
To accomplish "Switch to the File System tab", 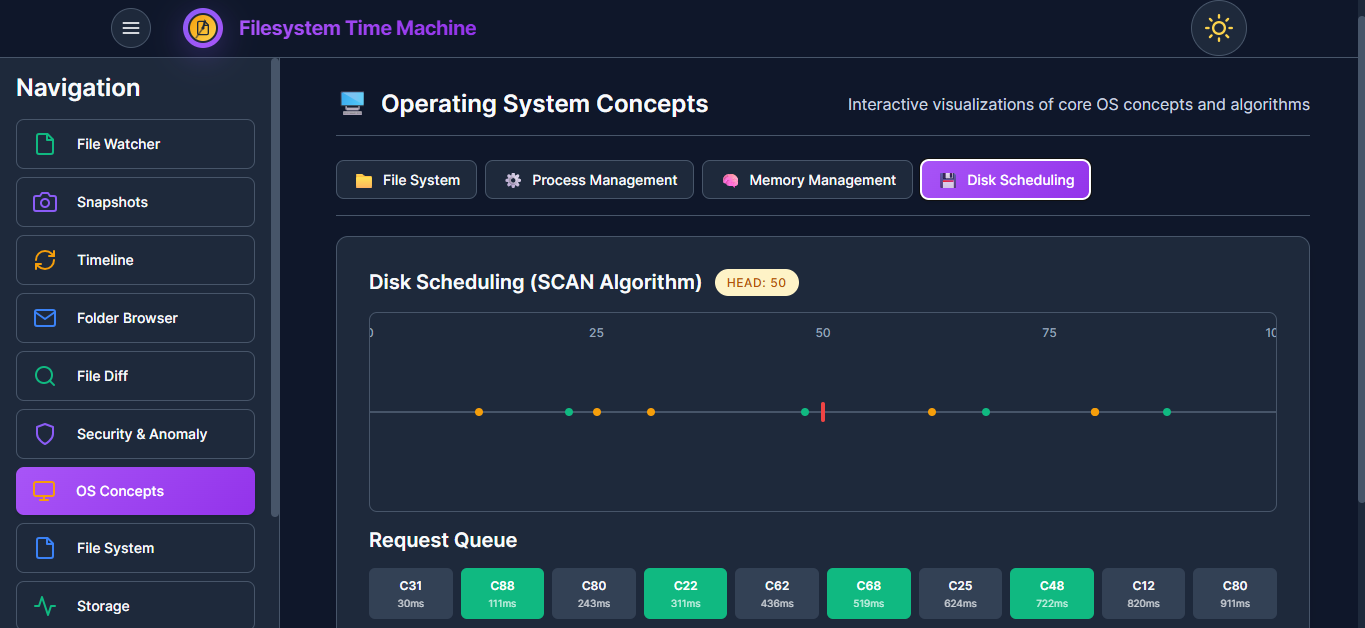I will pos(406,179).
